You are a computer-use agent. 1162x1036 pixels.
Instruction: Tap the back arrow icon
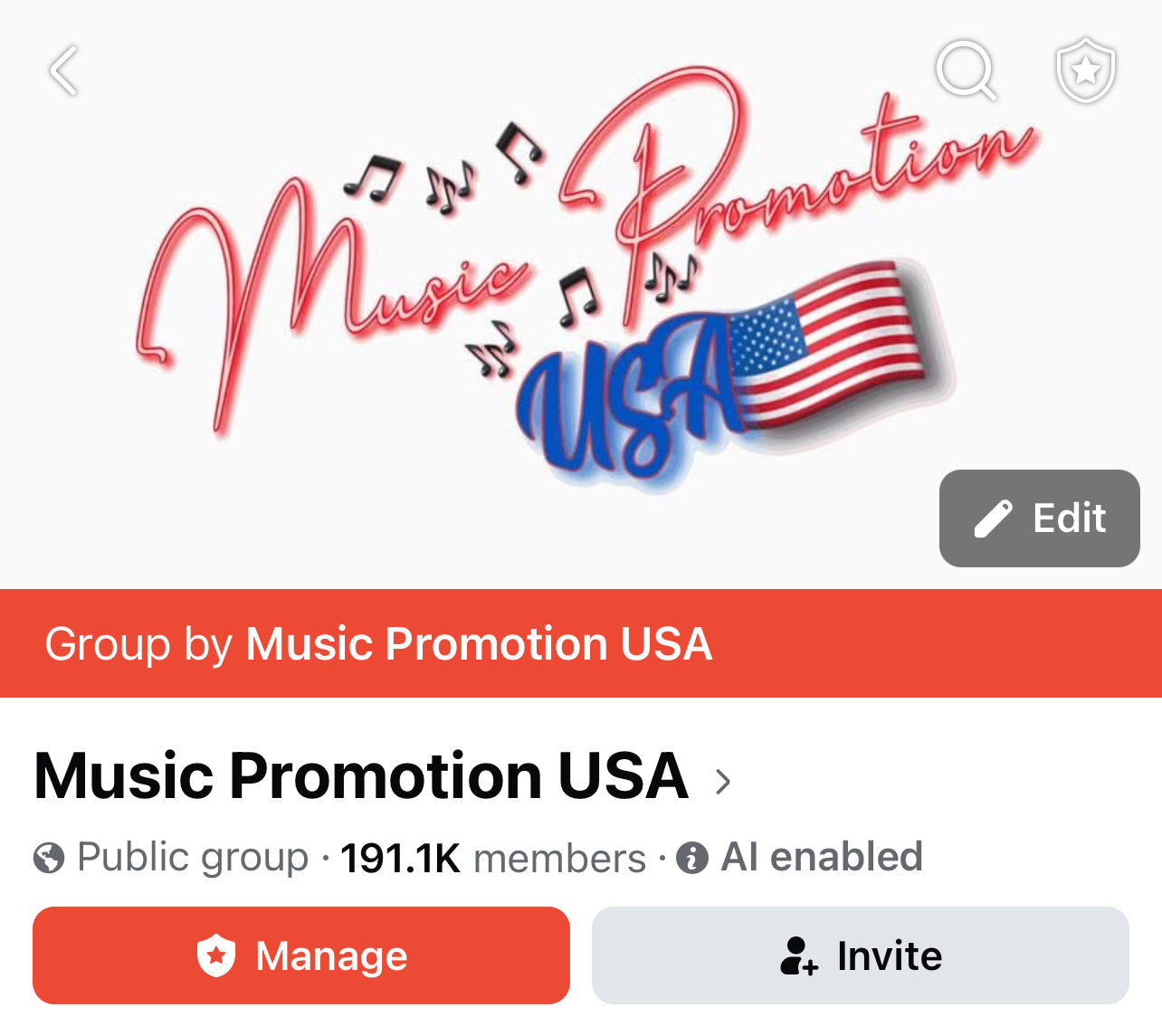tap(64, 71)
